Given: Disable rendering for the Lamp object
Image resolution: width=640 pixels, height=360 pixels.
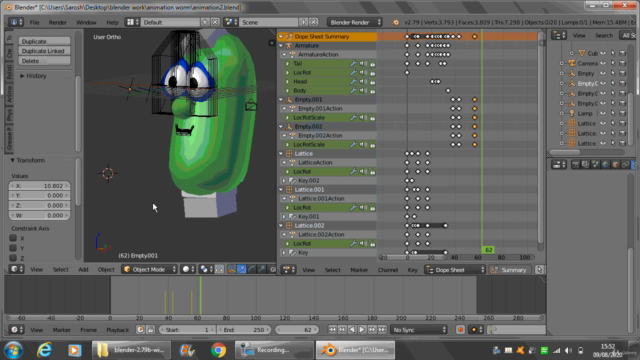Looking at the screenshot, I should coord(622,113).
